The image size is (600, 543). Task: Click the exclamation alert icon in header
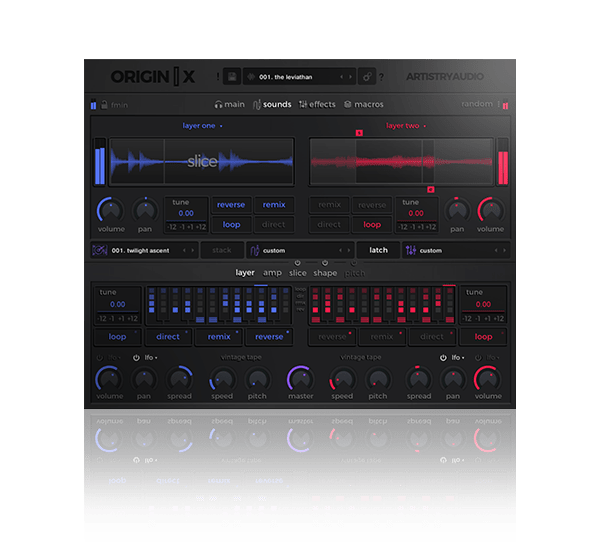click(x=217, y=77)
